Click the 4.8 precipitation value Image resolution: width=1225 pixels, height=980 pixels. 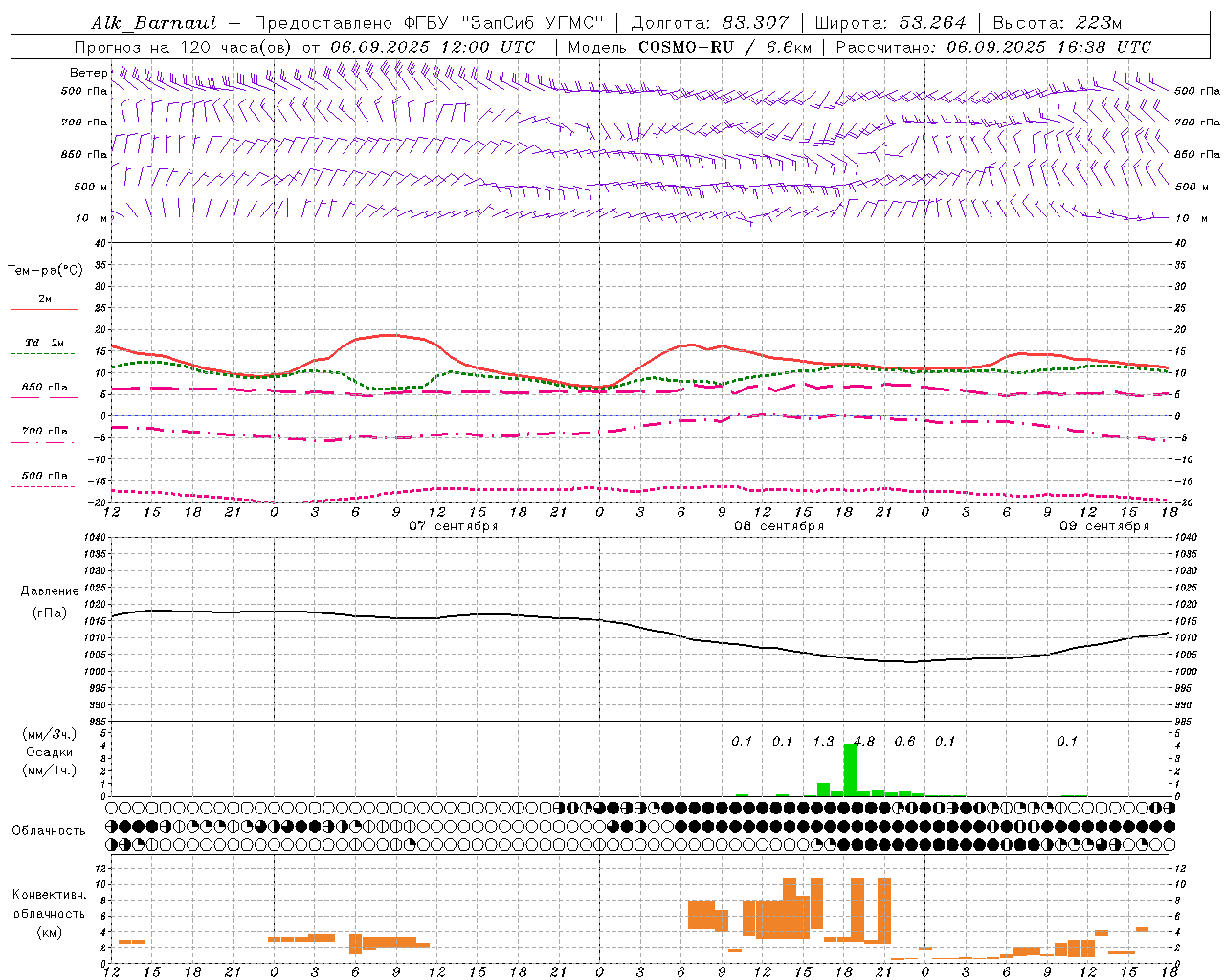click(x=864, y=742)
